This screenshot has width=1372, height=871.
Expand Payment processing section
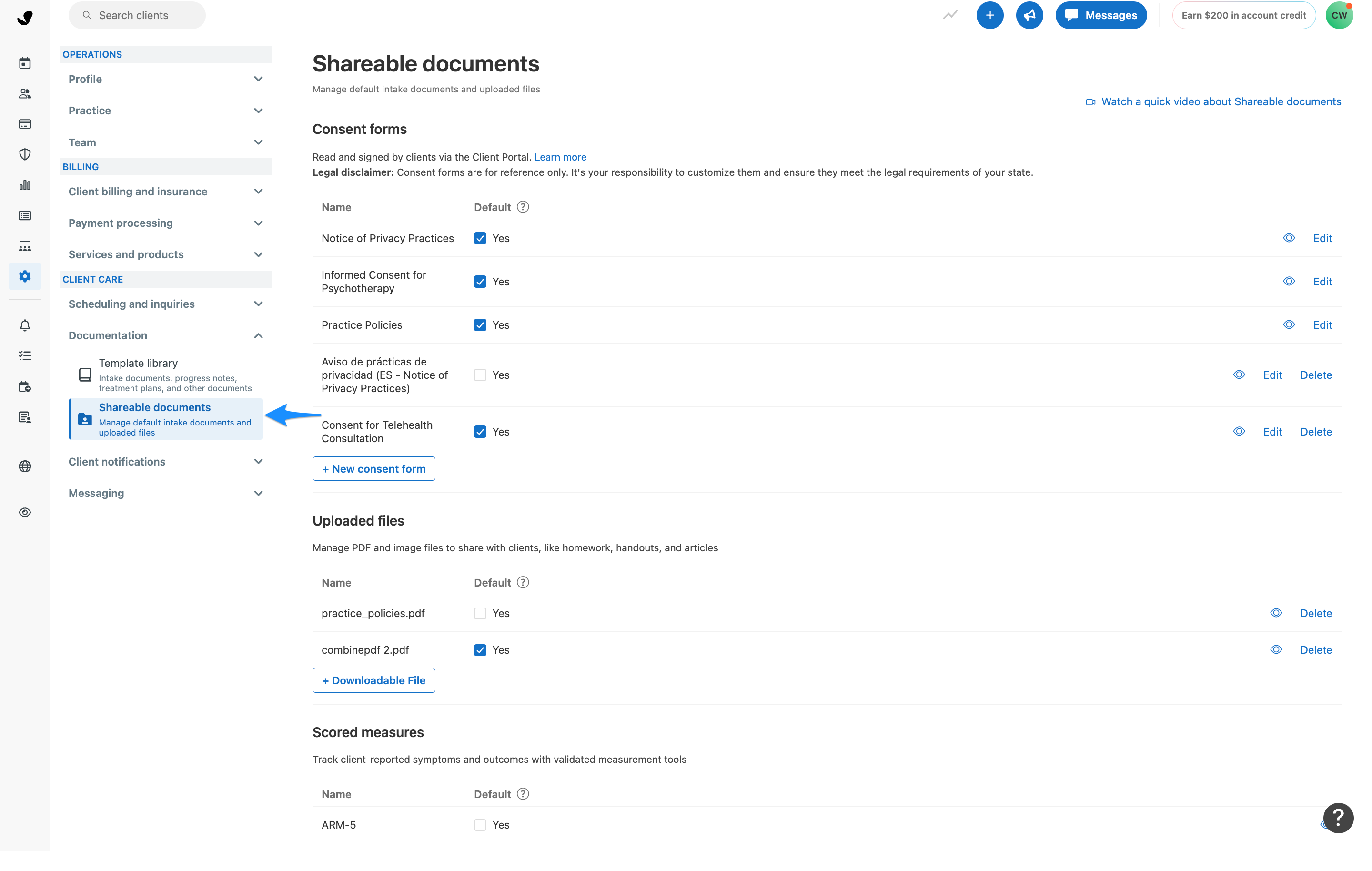tap(165, 223)
